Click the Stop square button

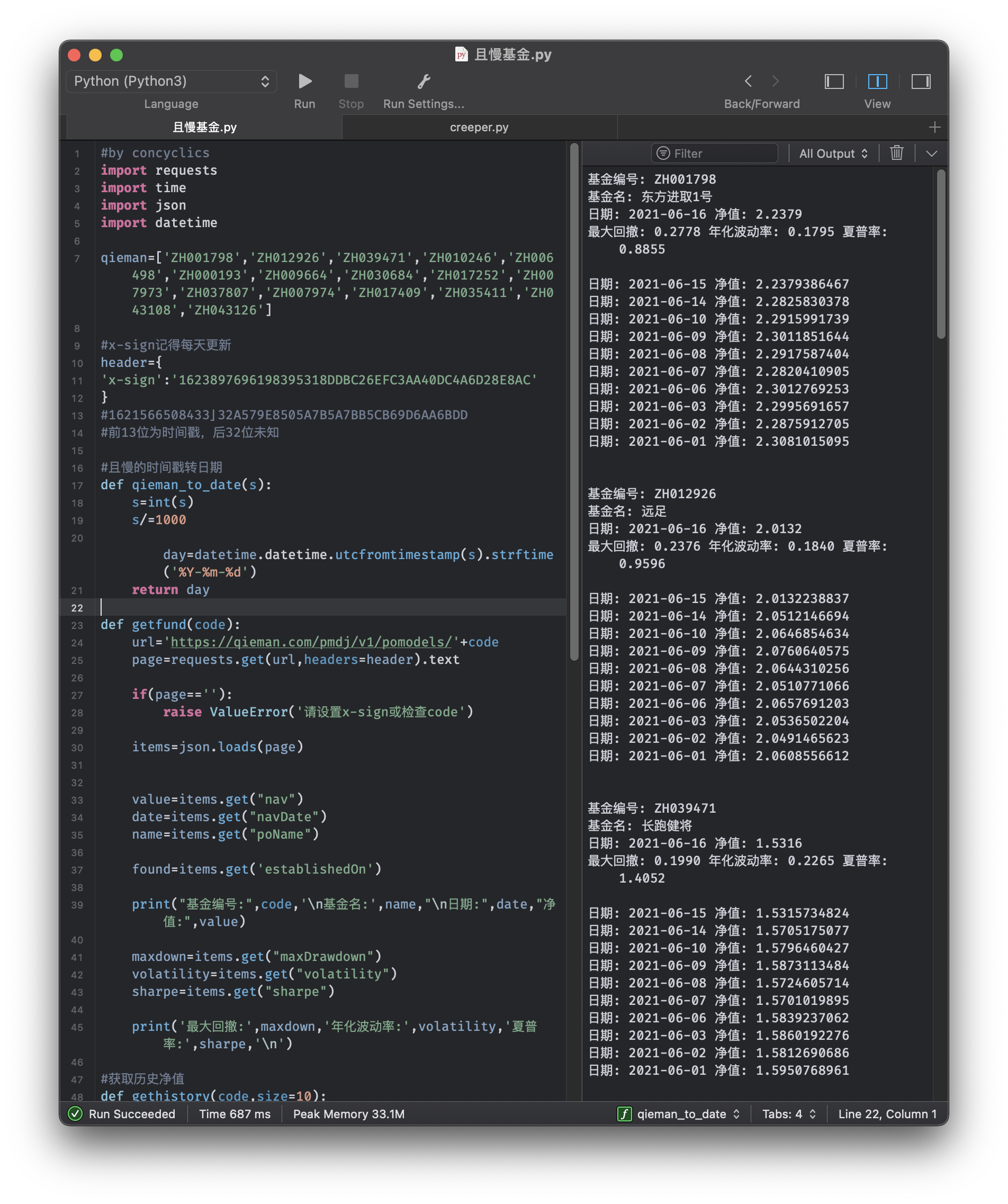tap(351, 82)
